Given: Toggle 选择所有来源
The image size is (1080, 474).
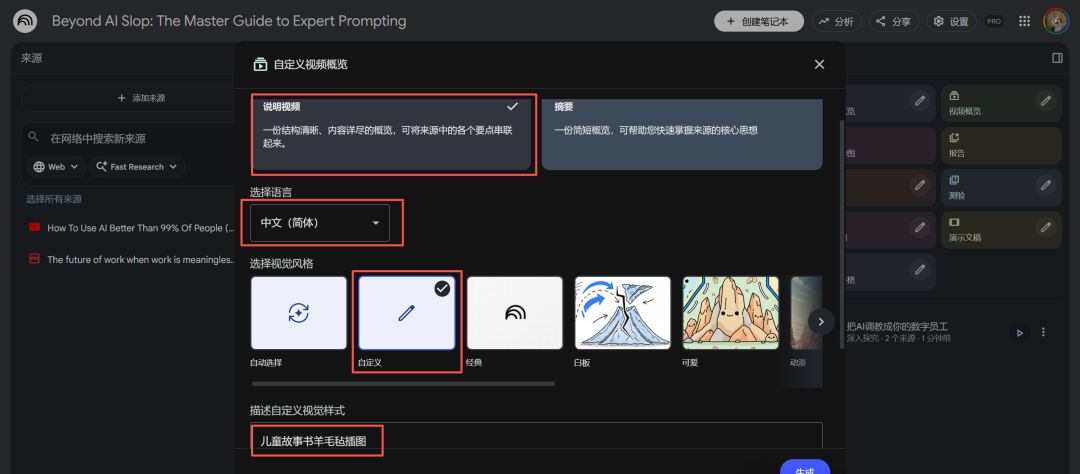Looking at the screenshot, I should [54, 199].
